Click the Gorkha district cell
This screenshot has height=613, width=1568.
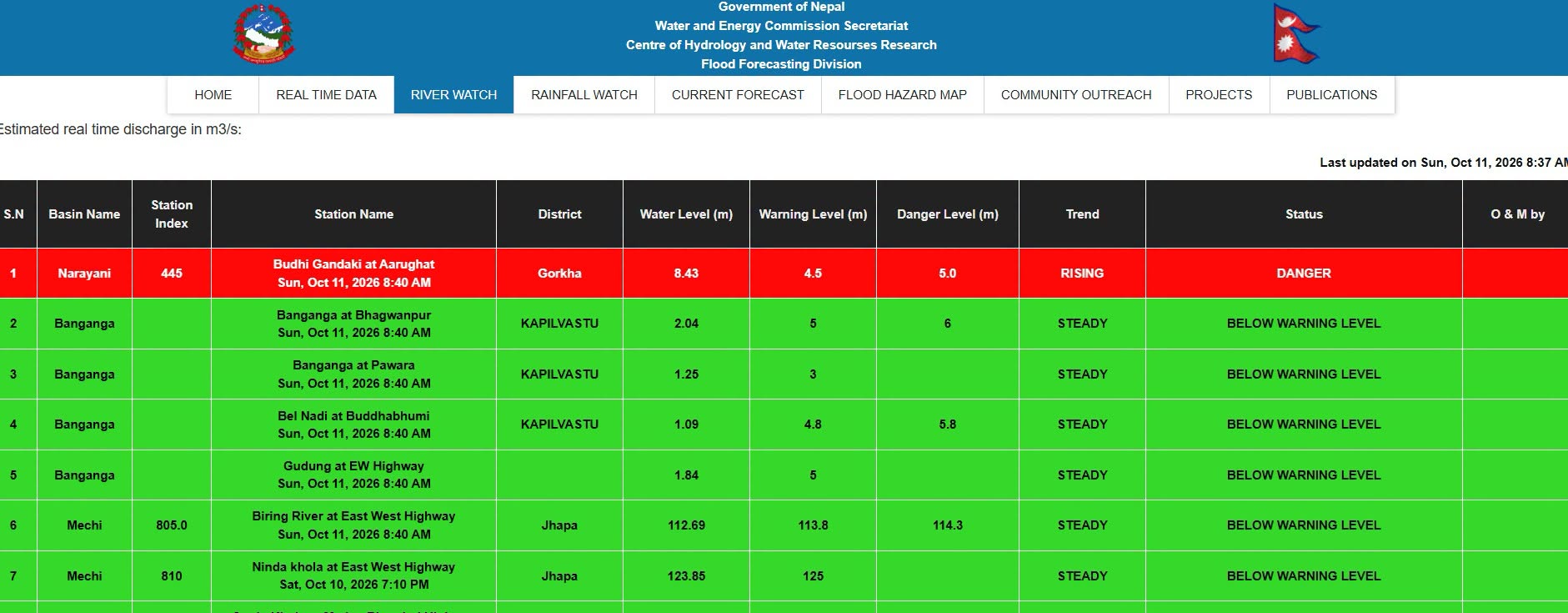[559, 274]
